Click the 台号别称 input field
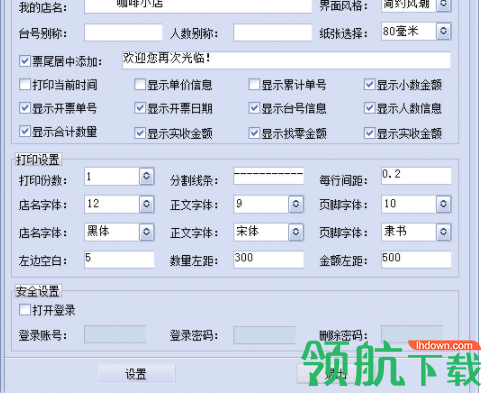481x393 pixels. point(123,32)
